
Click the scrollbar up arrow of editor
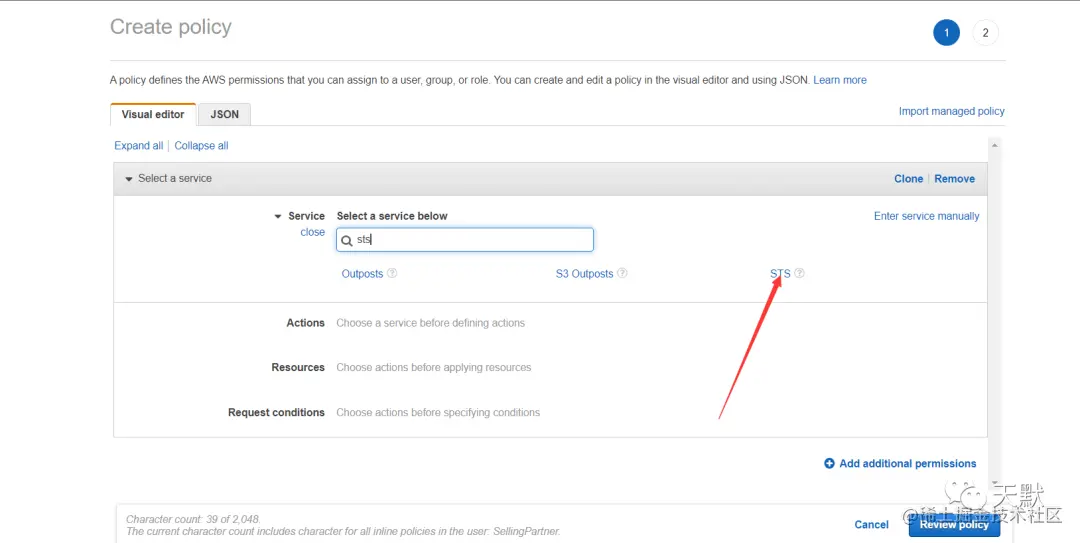[x=994, y=145]
